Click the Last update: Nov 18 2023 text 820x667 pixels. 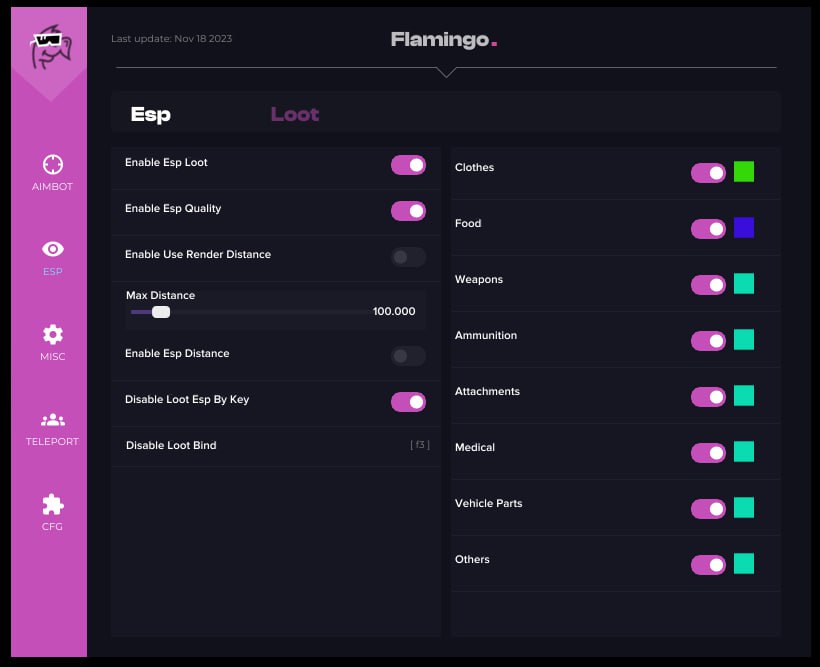[x=172, y=39]
